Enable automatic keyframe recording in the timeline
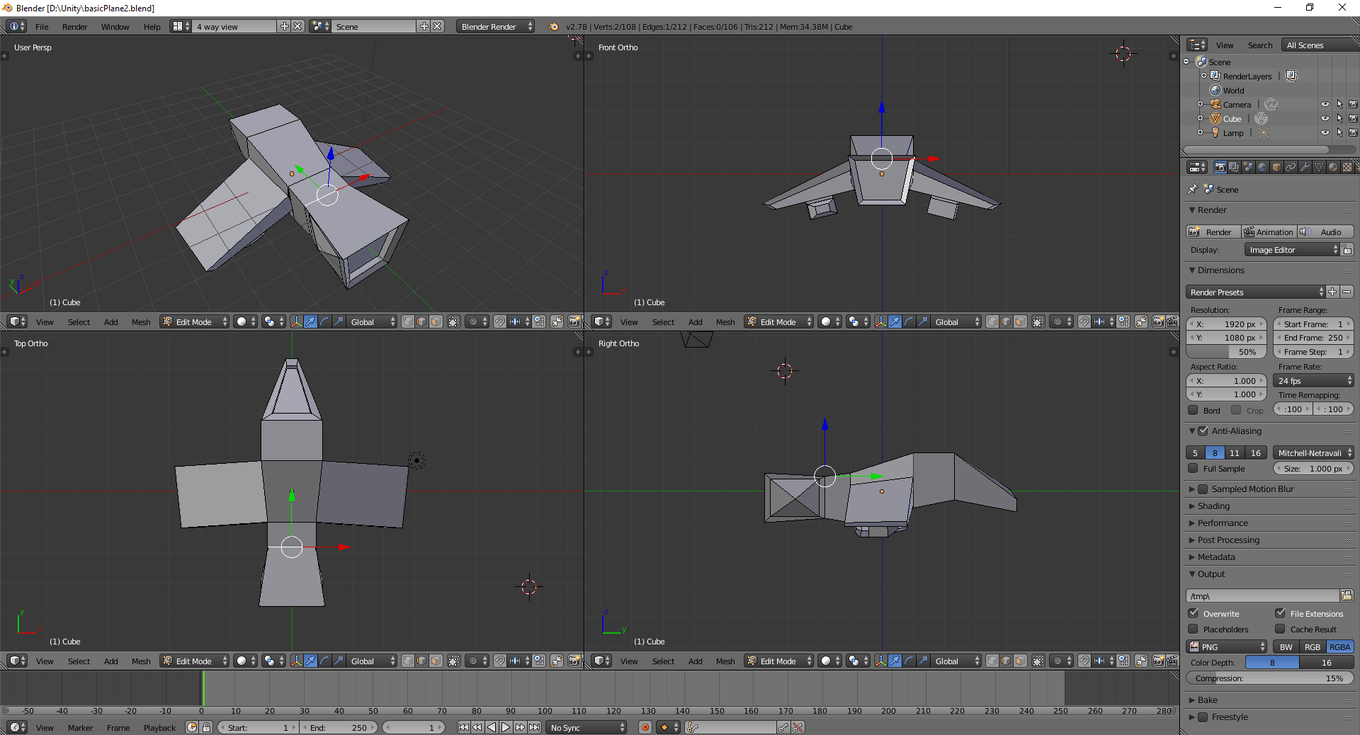The width and height of the screenshot is (1360, 735). click(645, 726)
